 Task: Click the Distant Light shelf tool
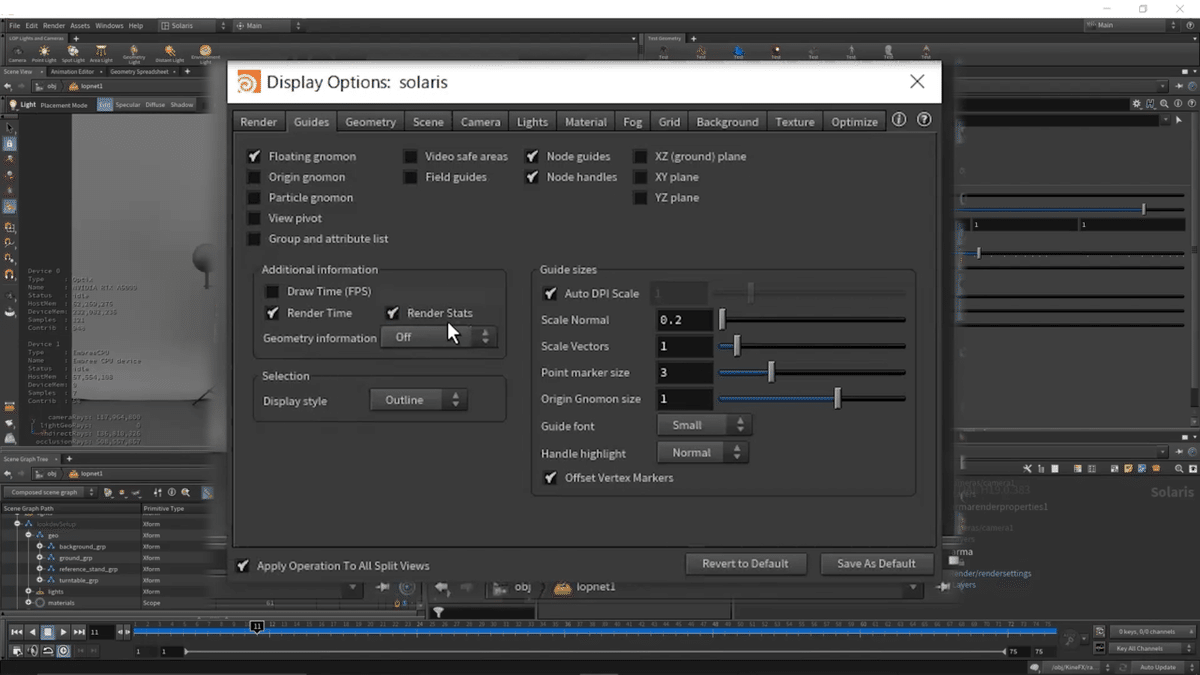click(170, 52)
